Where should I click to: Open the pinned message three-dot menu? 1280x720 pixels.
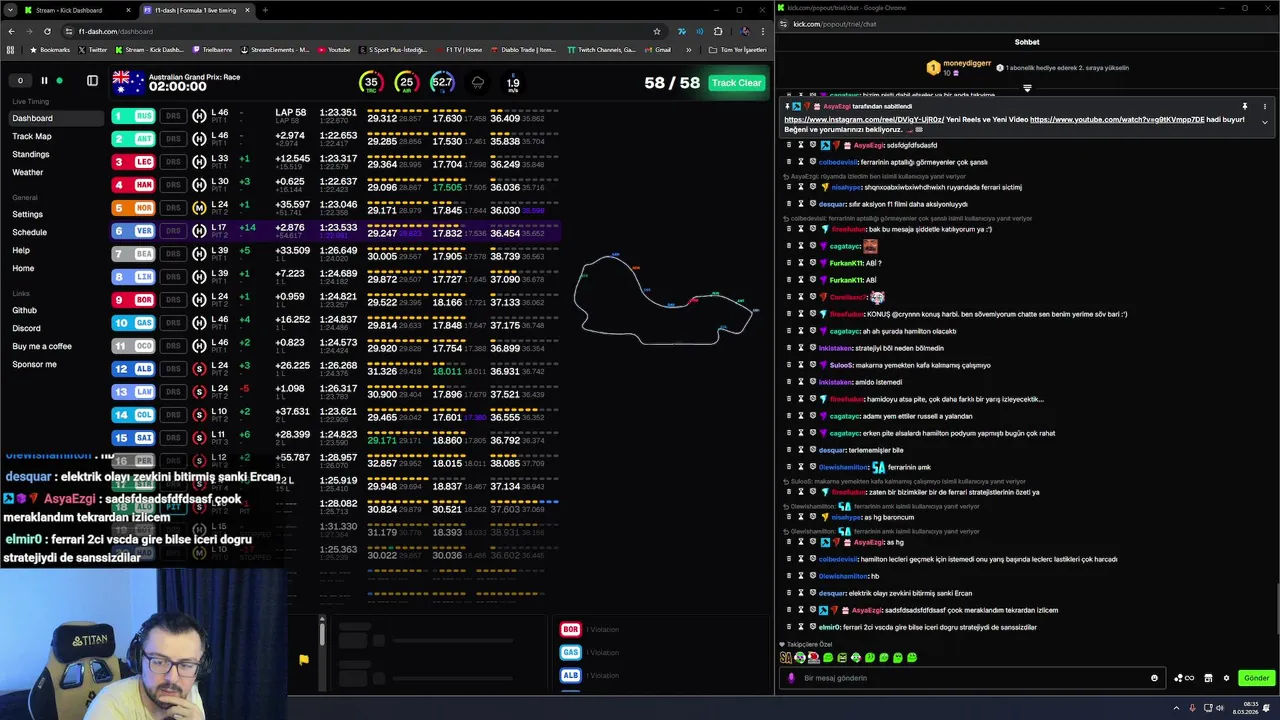pyautogui.click(x=1264, y=106)
